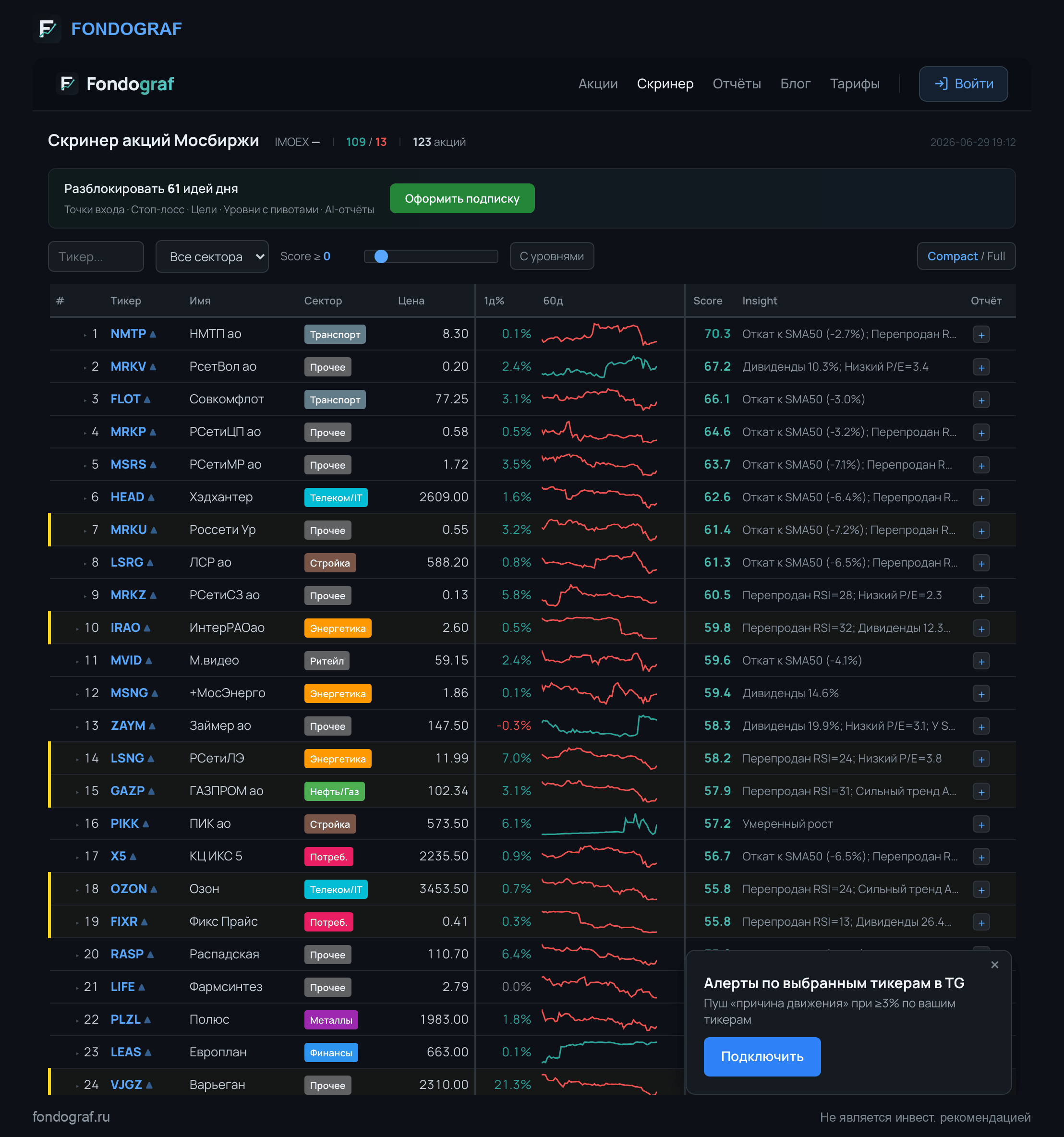This screenshot has width=1064, height=1137.
Task: Open the report plus icon for LSNG
Action: click(981, 758)
